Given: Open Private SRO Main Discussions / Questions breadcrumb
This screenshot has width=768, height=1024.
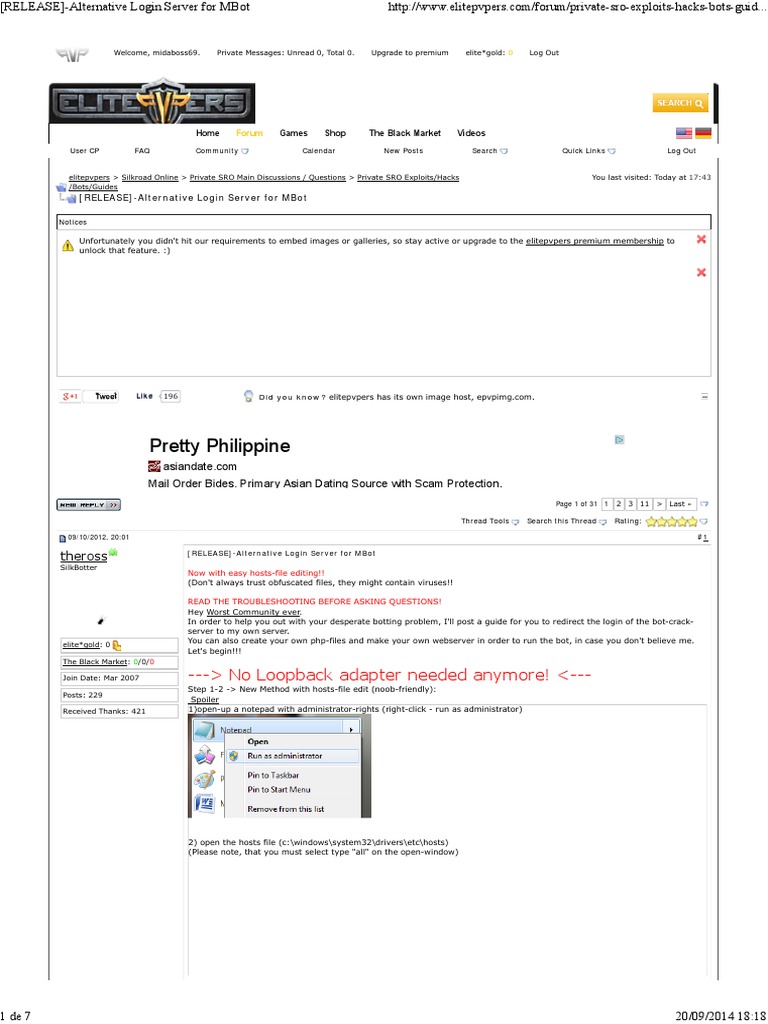Looking at the screenshot, I should tap(268, 178).
